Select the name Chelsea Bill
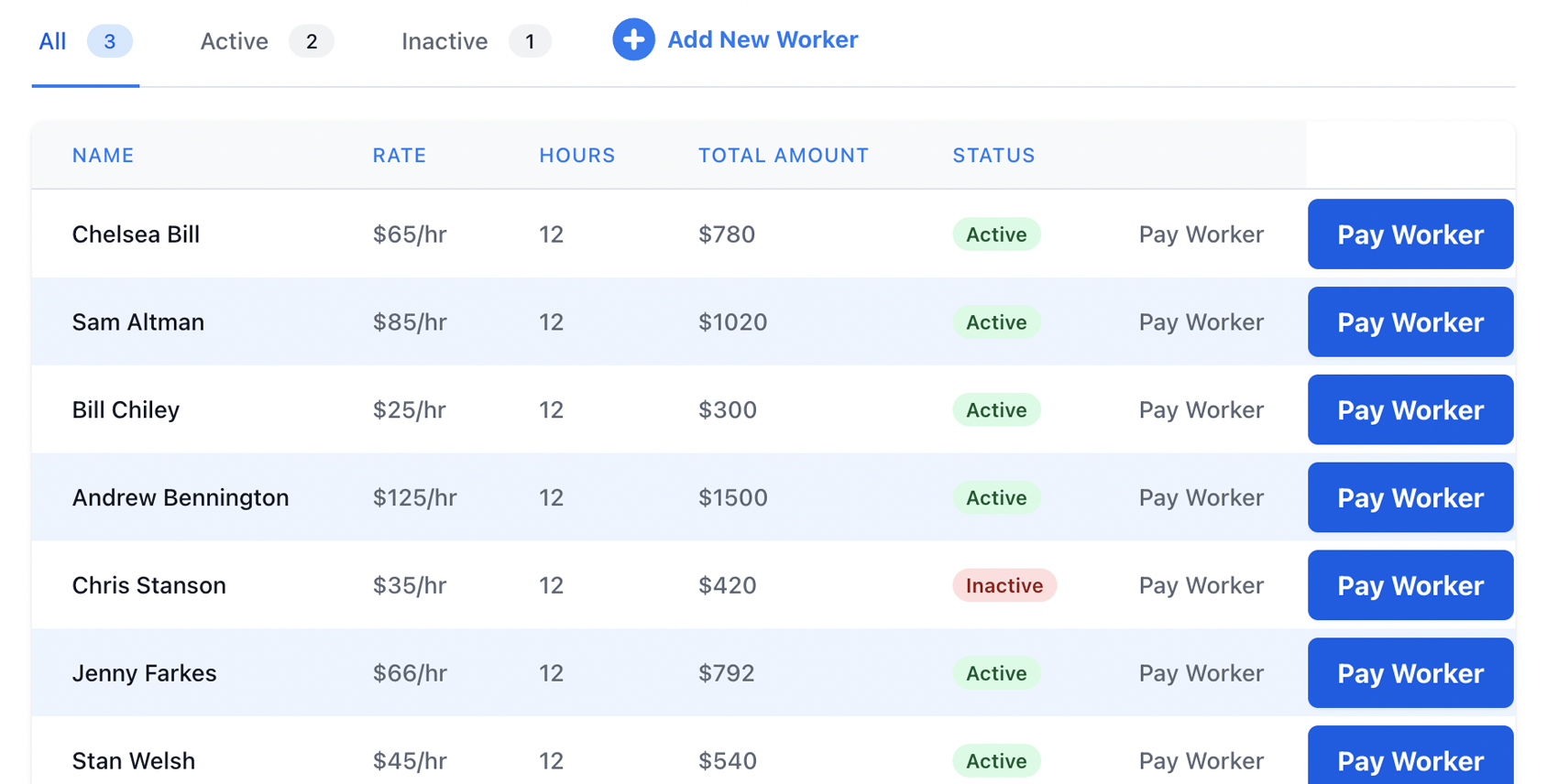This screenshot has height=784, width=1547. [136, 234]
